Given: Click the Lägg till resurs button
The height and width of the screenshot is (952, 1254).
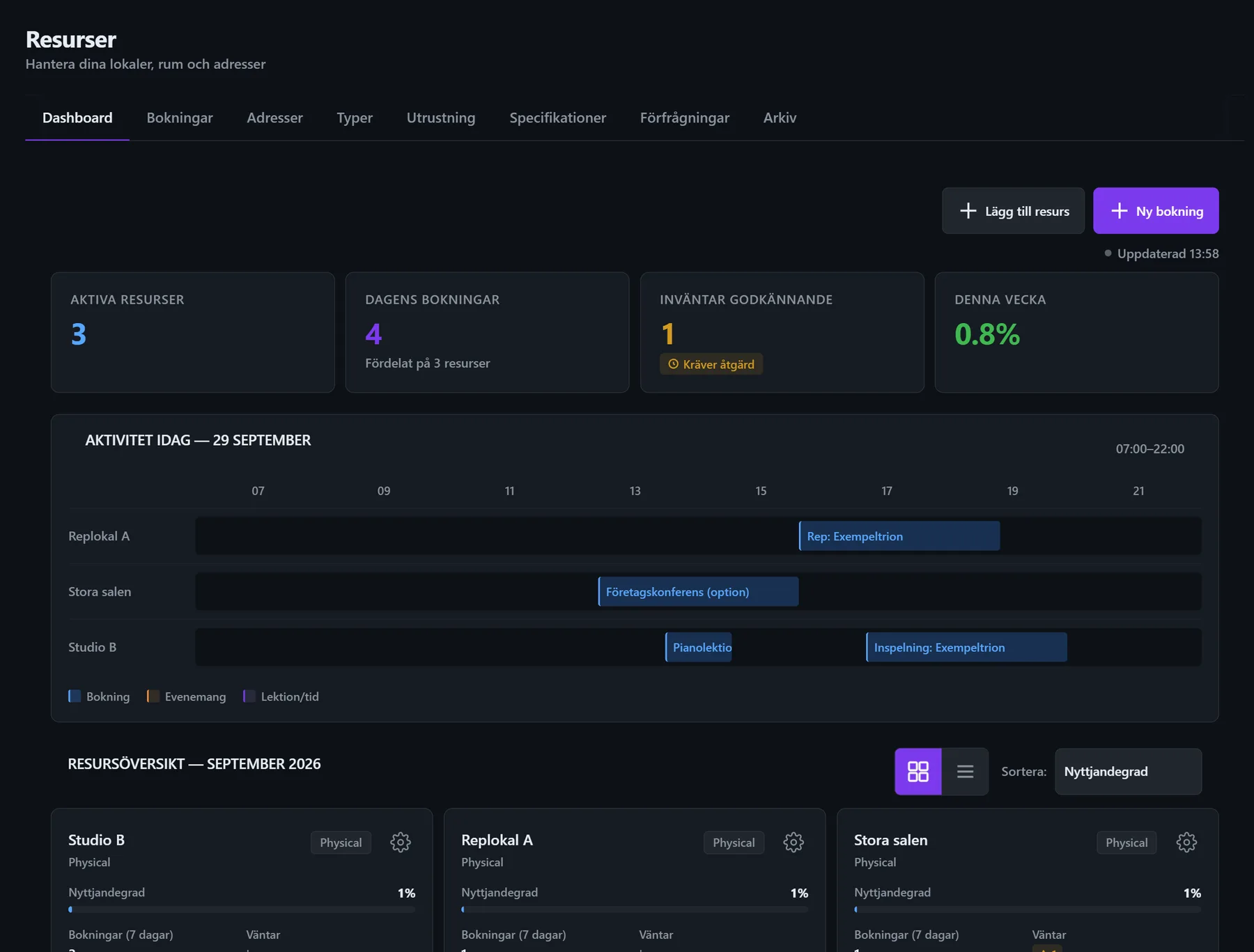Looking at the screenshot, I should pyautogui.click(x=1013, y=210).
